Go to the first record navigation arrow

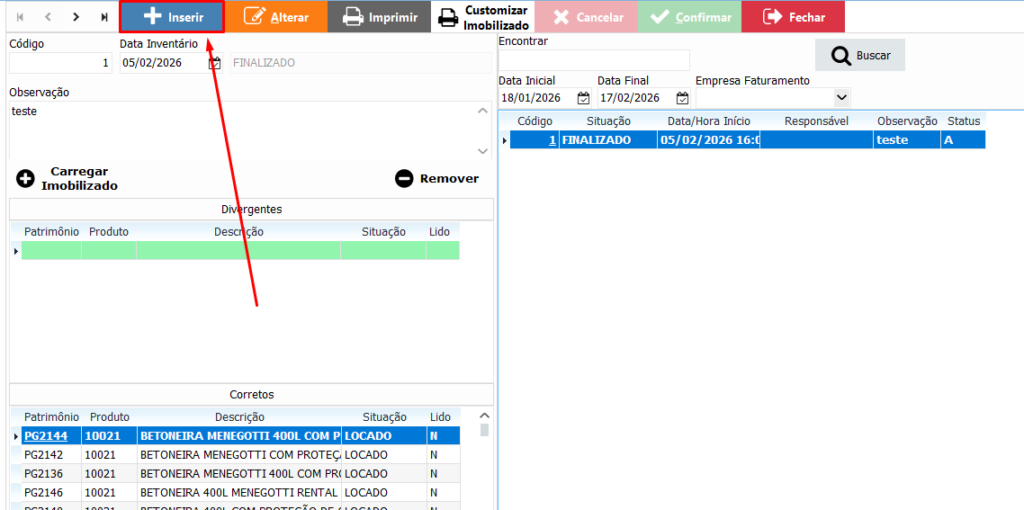(x=20, y=17)
